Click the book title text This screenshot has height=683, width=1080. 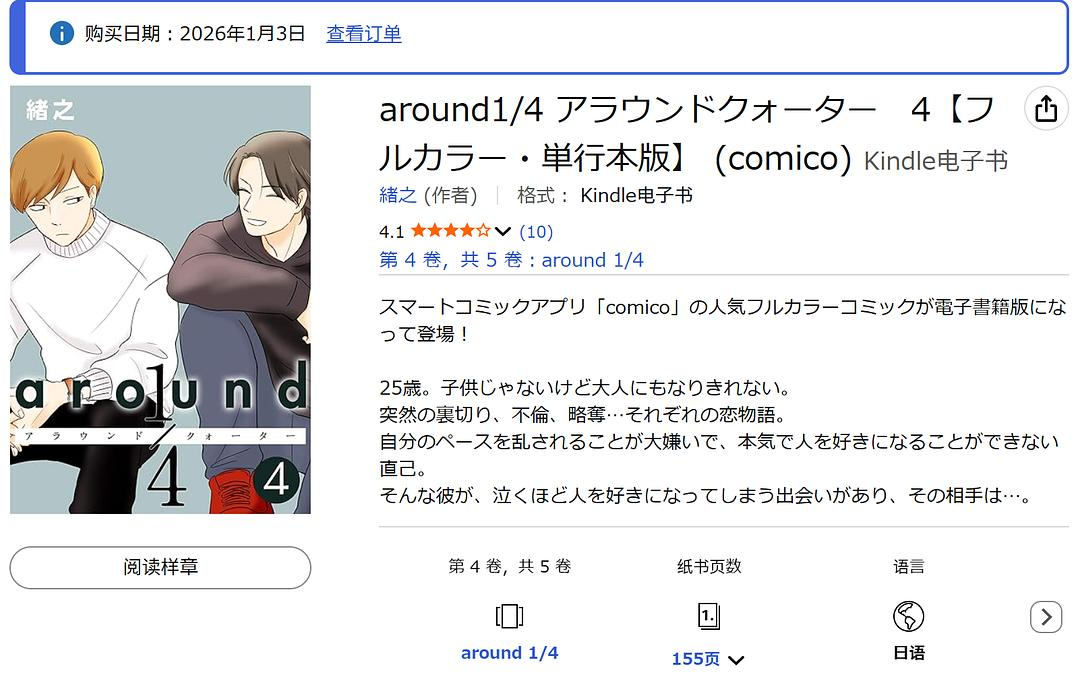686,134
